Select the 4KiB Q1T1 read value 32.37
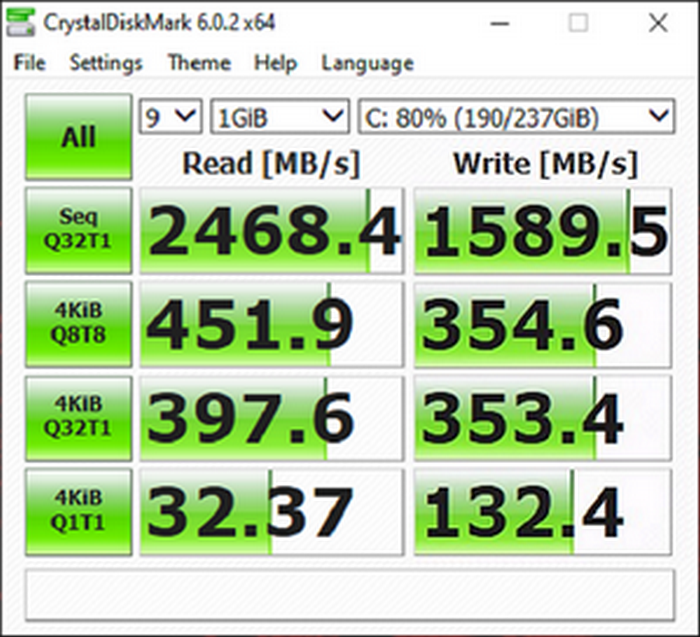The image size is (700, 637). click(x=271, y=512)
